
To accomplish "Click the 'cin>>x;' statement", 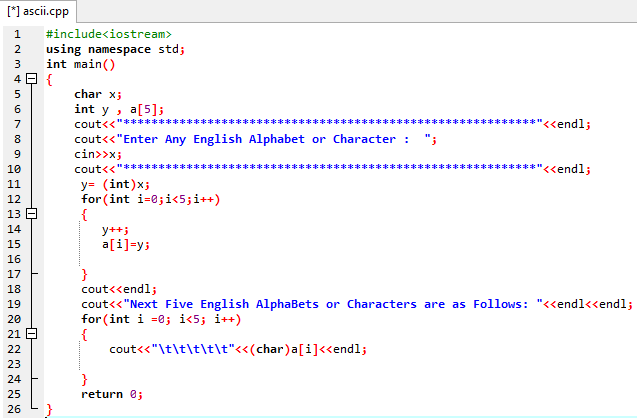I will click(98, 154).
